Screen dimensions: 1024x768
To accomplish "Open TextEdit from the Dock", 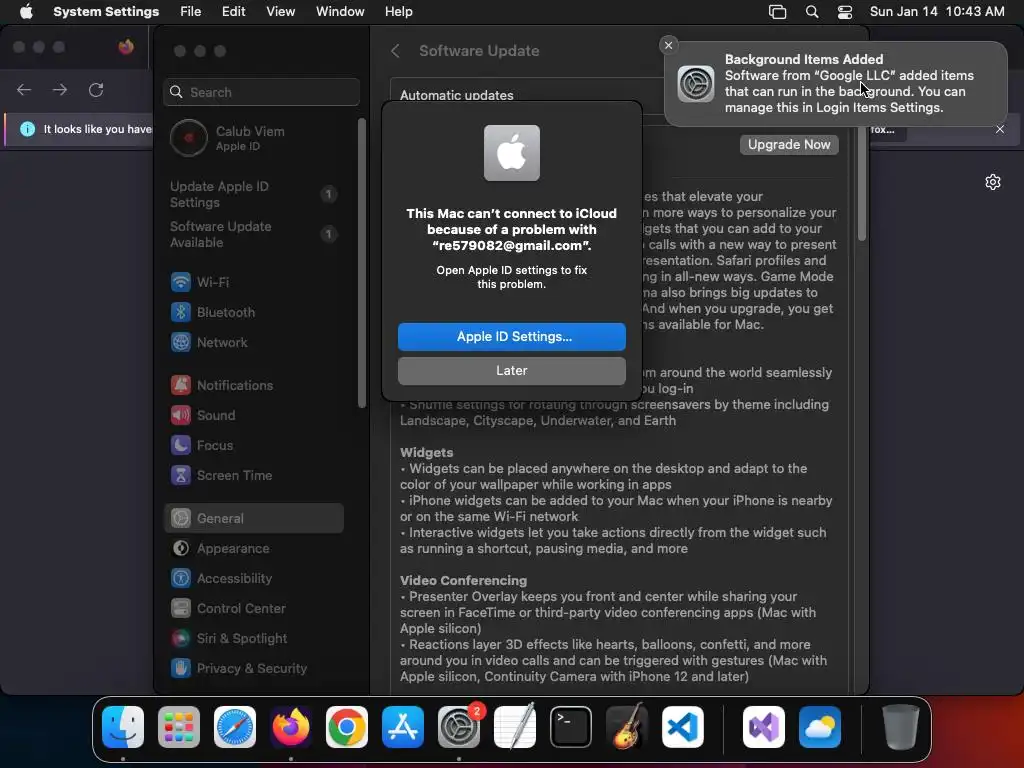I will (515, 727).
